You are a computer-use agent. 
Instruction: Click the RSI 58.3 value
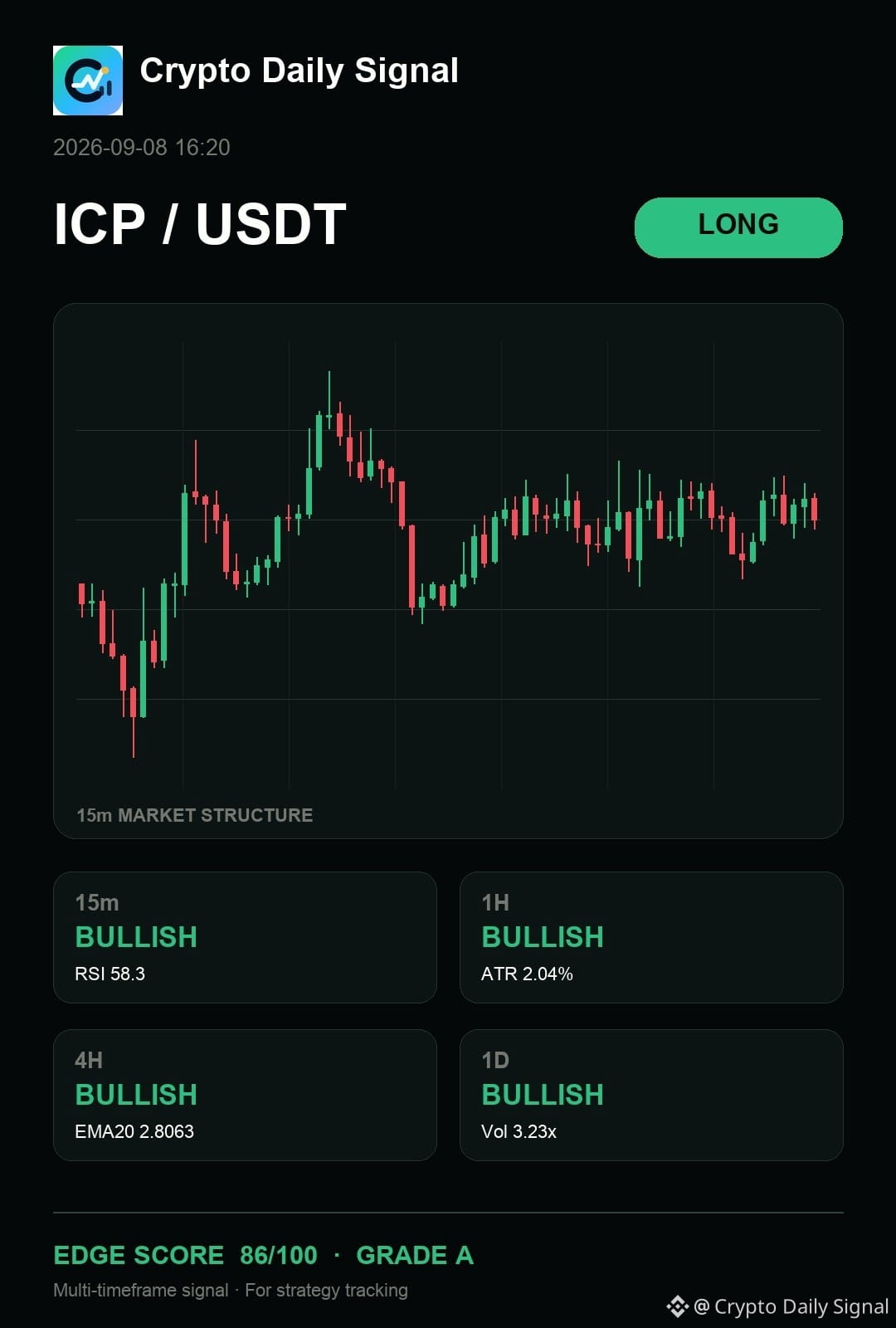click(110, 974)
